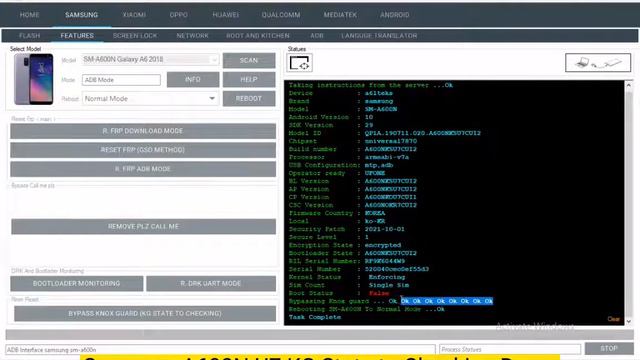Click the Clear link in the log
Viewport: 640px width, 360px height.
coord(613,319)
